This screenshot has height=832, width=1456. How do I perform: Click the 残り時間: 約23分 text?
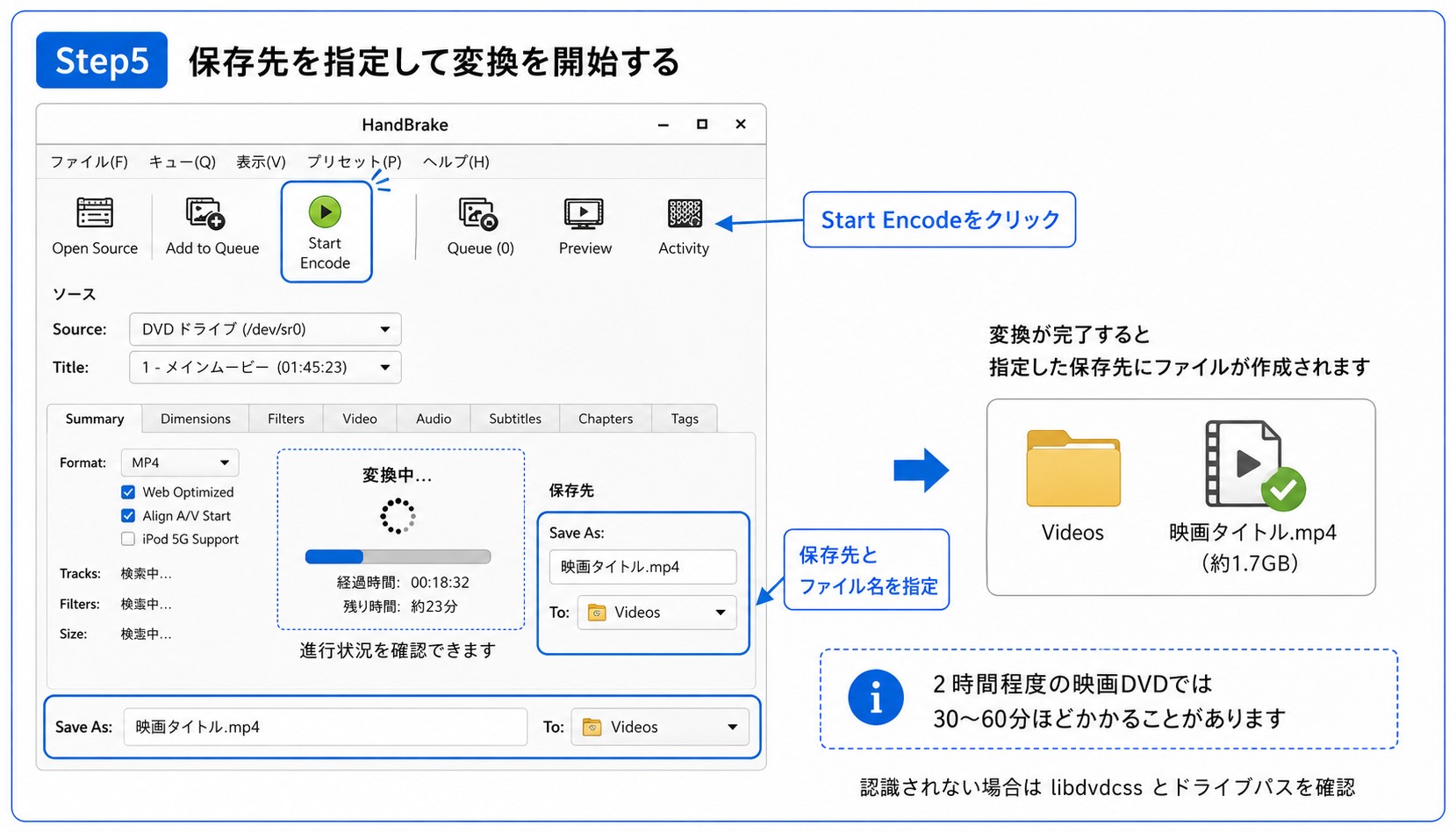click(400, 606)
